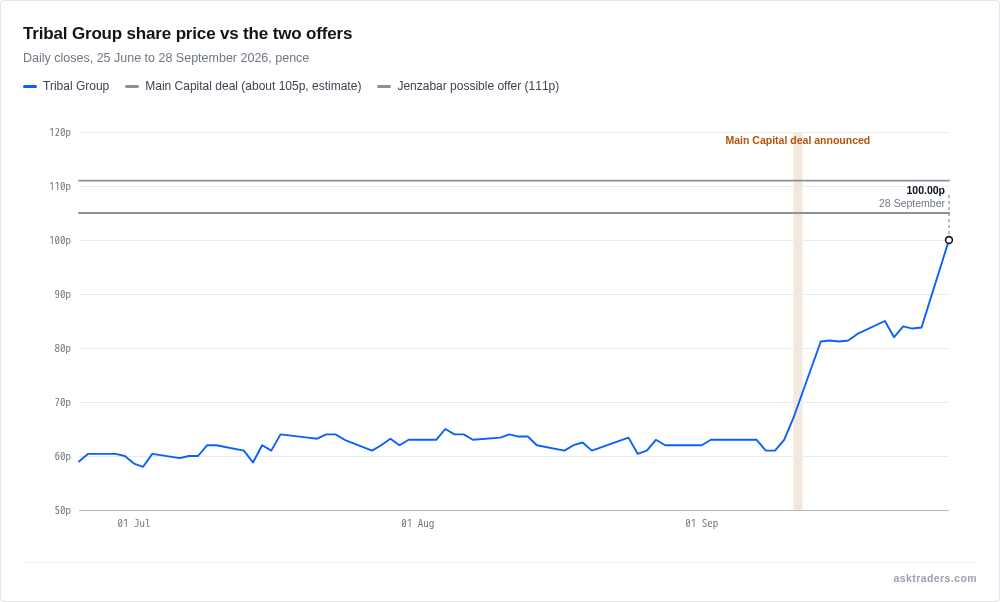Click the 28 September end point marker
This screenshot has height=602, width=1000.
click(949, 240)
